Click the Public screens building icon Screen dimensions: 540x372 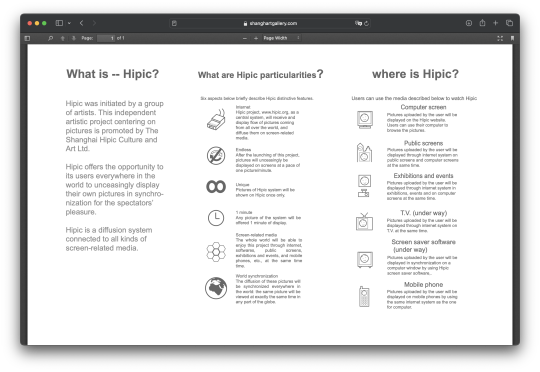(364, 153)
